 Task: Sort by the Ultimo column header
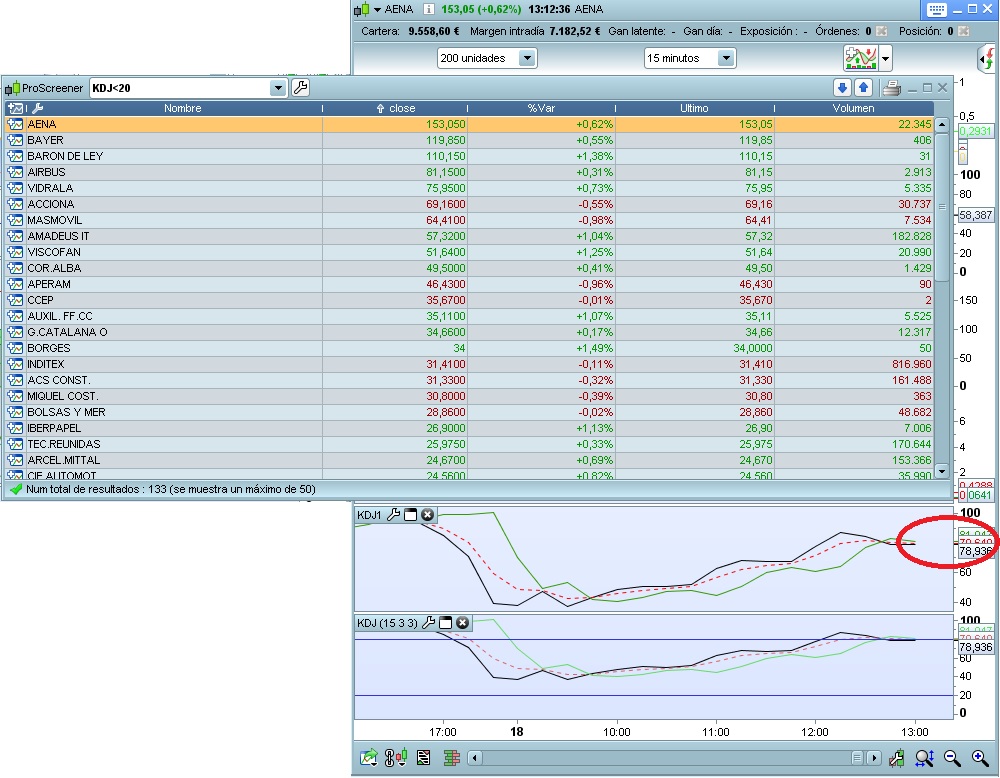pyautogui.click(x=694, y=108)
